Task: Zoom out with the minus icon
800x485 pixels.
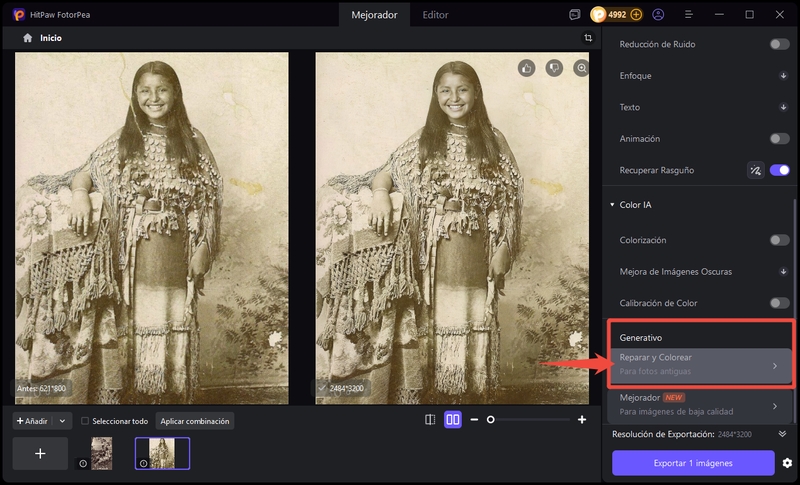Action: point(474,420)
